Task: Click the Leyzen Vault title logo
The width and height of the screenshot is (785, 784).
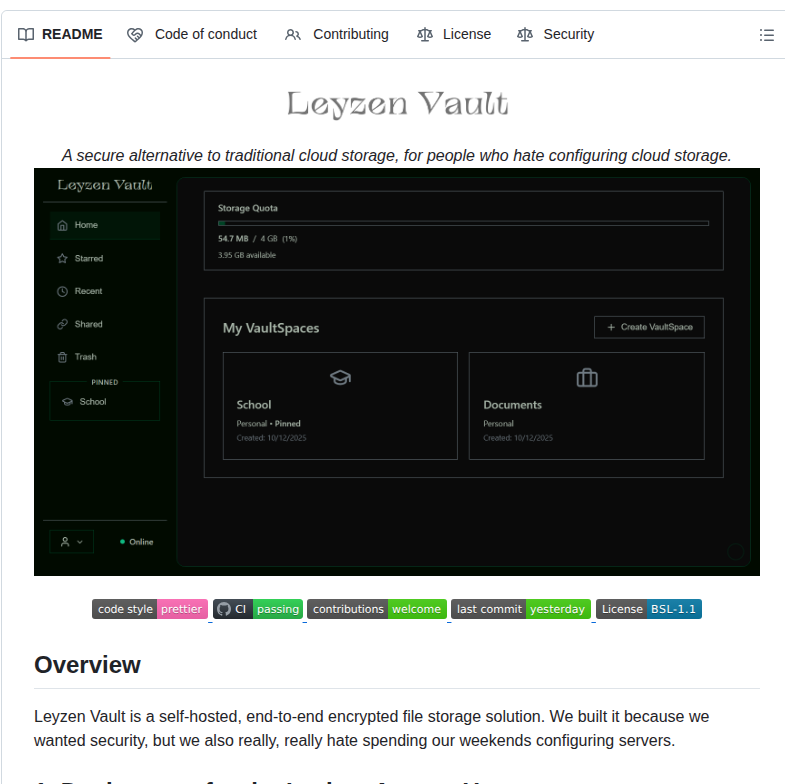Action: (x=398, y=104)
